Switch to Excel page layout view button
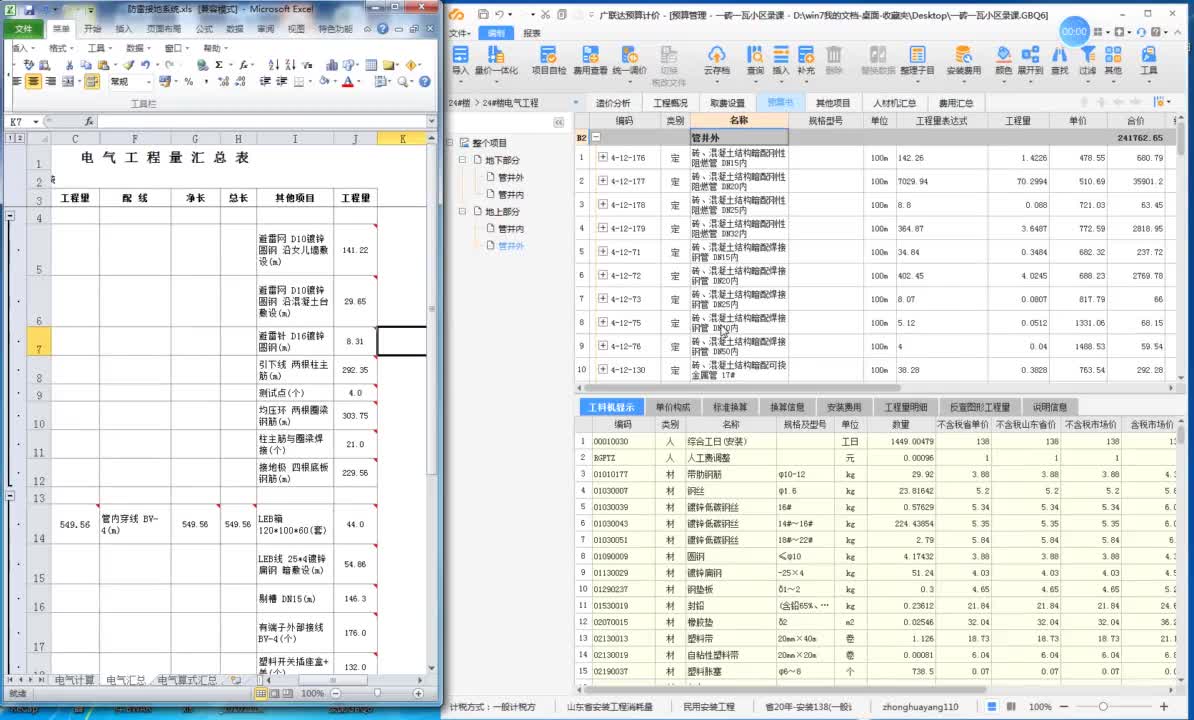The width and height of the screenshot is (1194, 720). click(275, 693)
